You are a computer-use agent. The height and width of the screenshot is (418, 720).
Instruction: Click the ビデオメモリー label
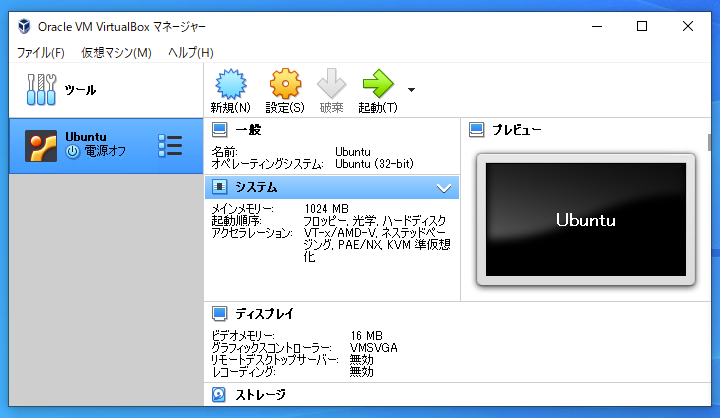[x=243, y=336]
